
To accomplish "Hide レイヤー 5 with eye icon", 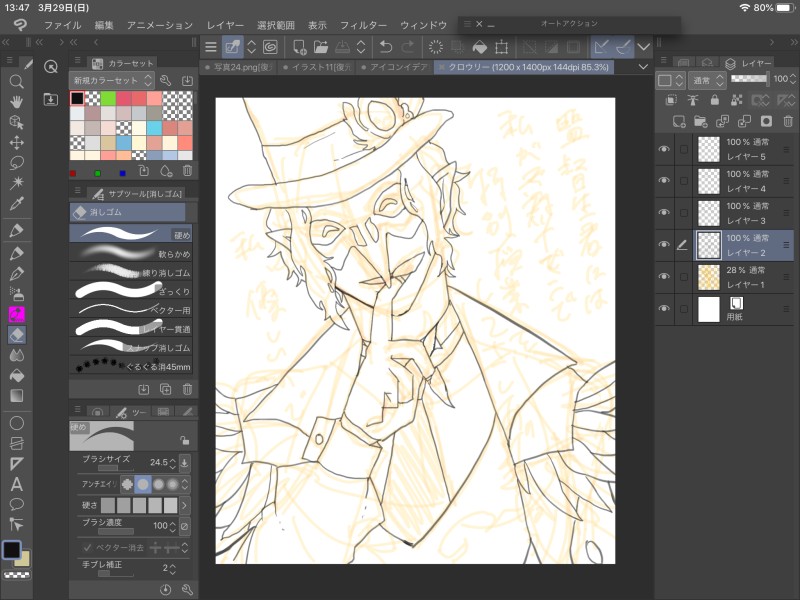I will pos(664,149).
